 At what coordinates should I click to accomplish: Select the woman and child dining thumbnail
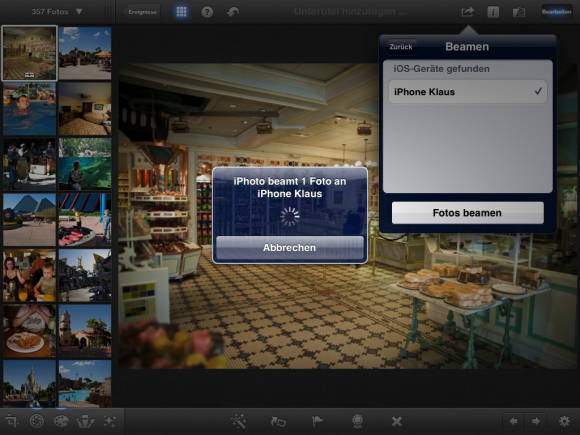[30, 276]
